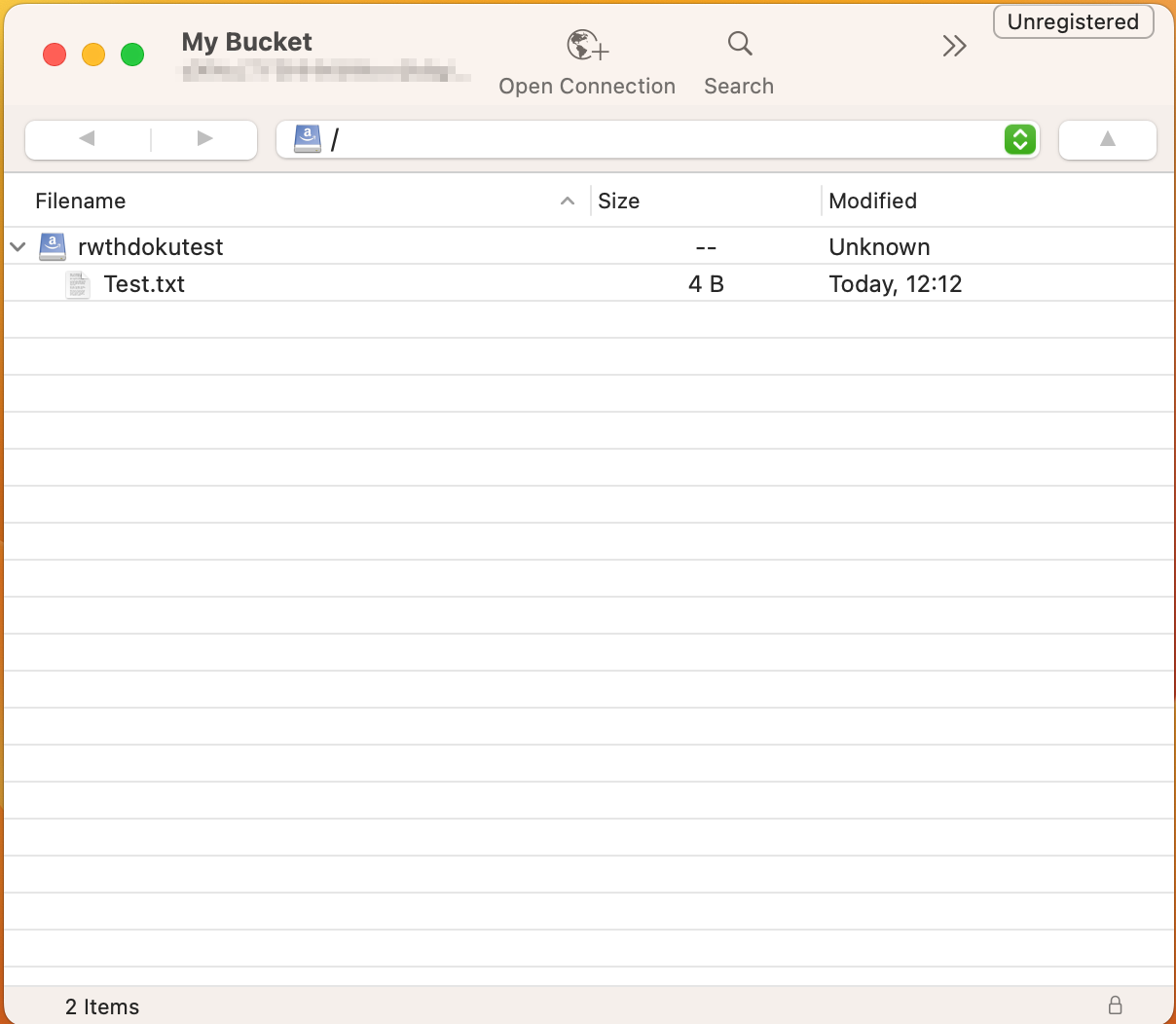Click the Unknown modified value
This screenshot has height=1024, width=1176.
pyautogui.click(x=879, y=247)
